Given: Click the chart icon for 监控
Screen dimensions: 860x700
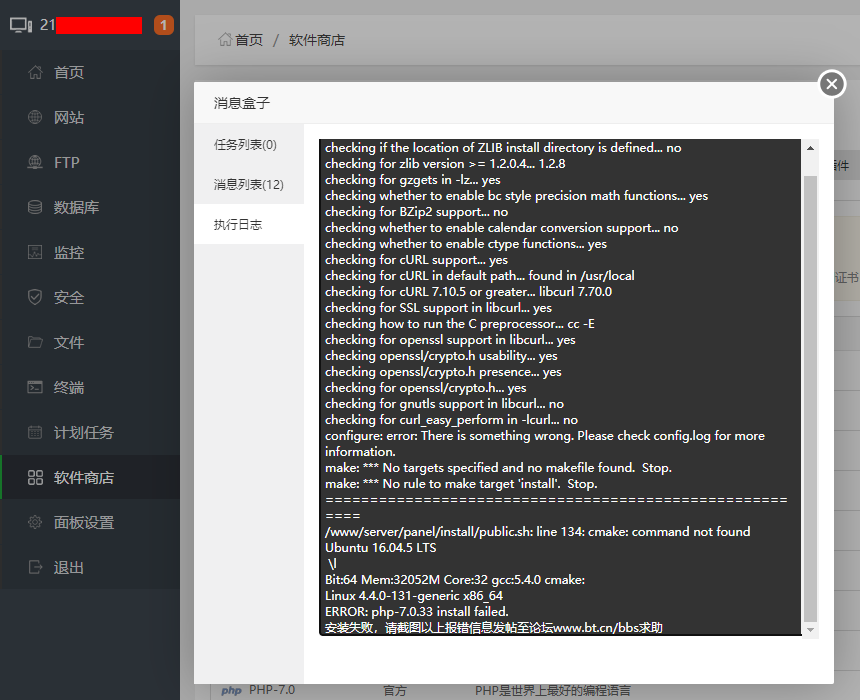Looking at the screenshot, I should click(x=35, y=252).
